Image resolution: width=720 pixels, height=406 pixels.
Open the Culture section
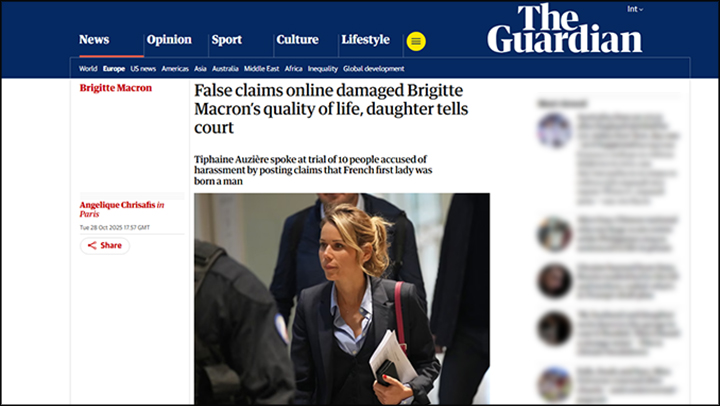[297, 39]
